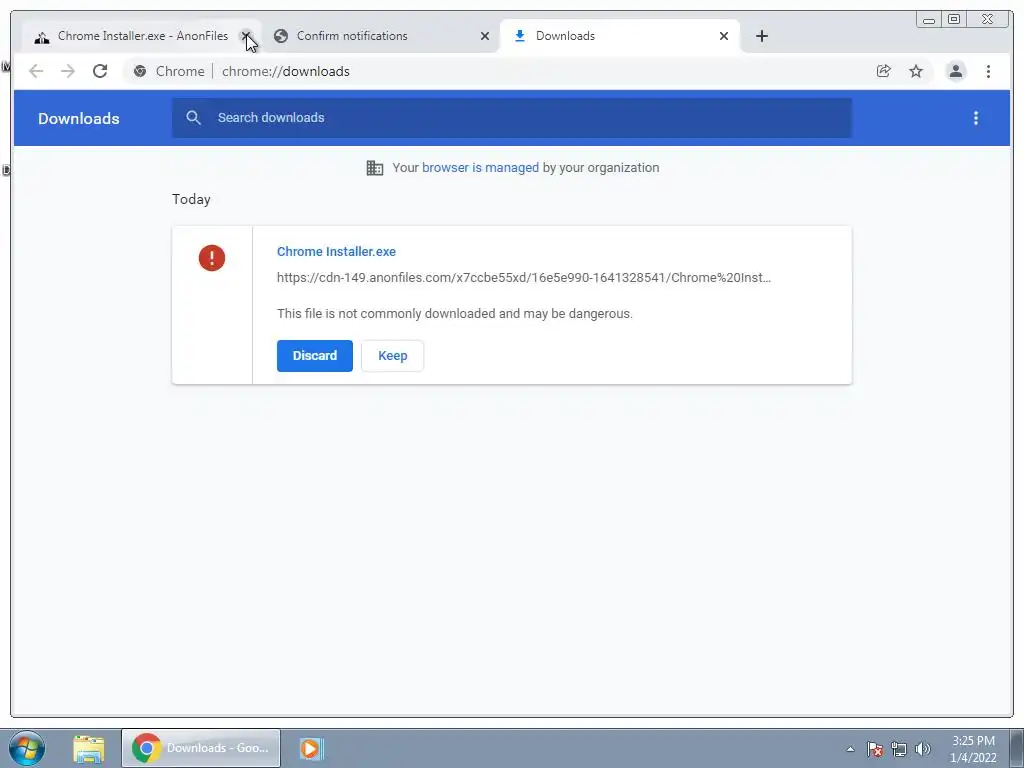Restore down the Chrome window

click(x=954, y=20)
